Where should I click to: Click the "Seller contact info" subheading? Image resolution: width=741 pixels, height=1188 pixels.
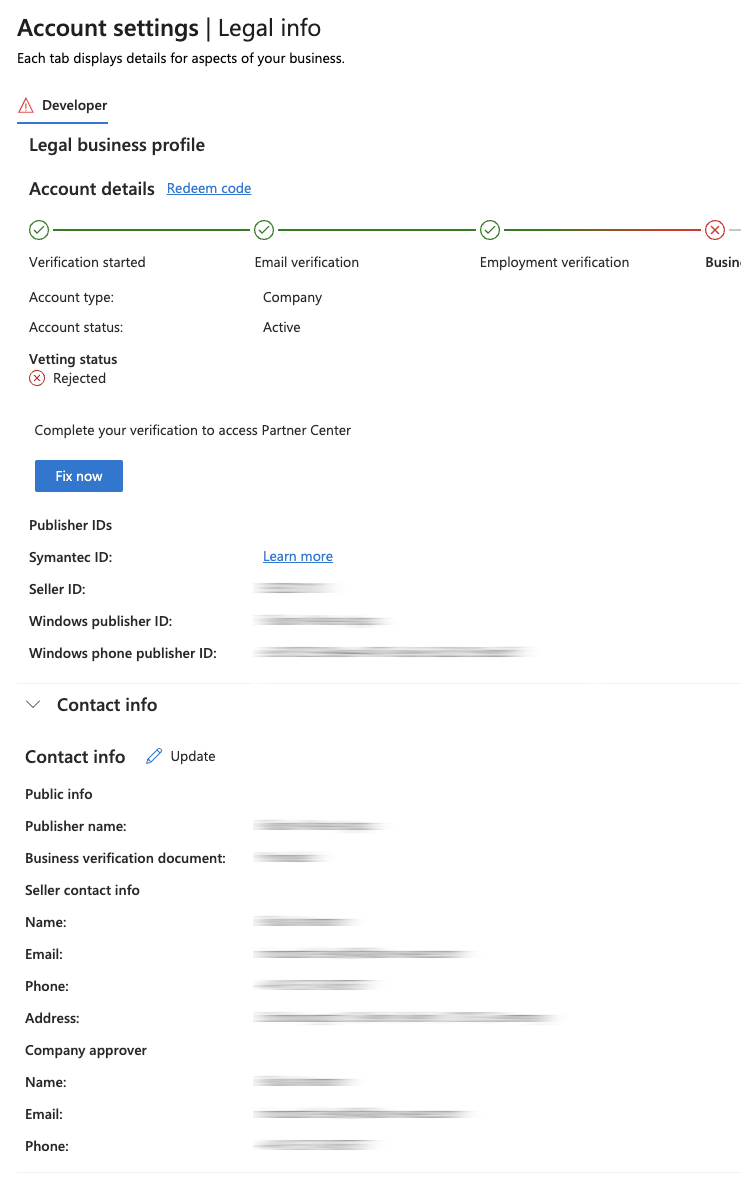click(x=83, y=890)
